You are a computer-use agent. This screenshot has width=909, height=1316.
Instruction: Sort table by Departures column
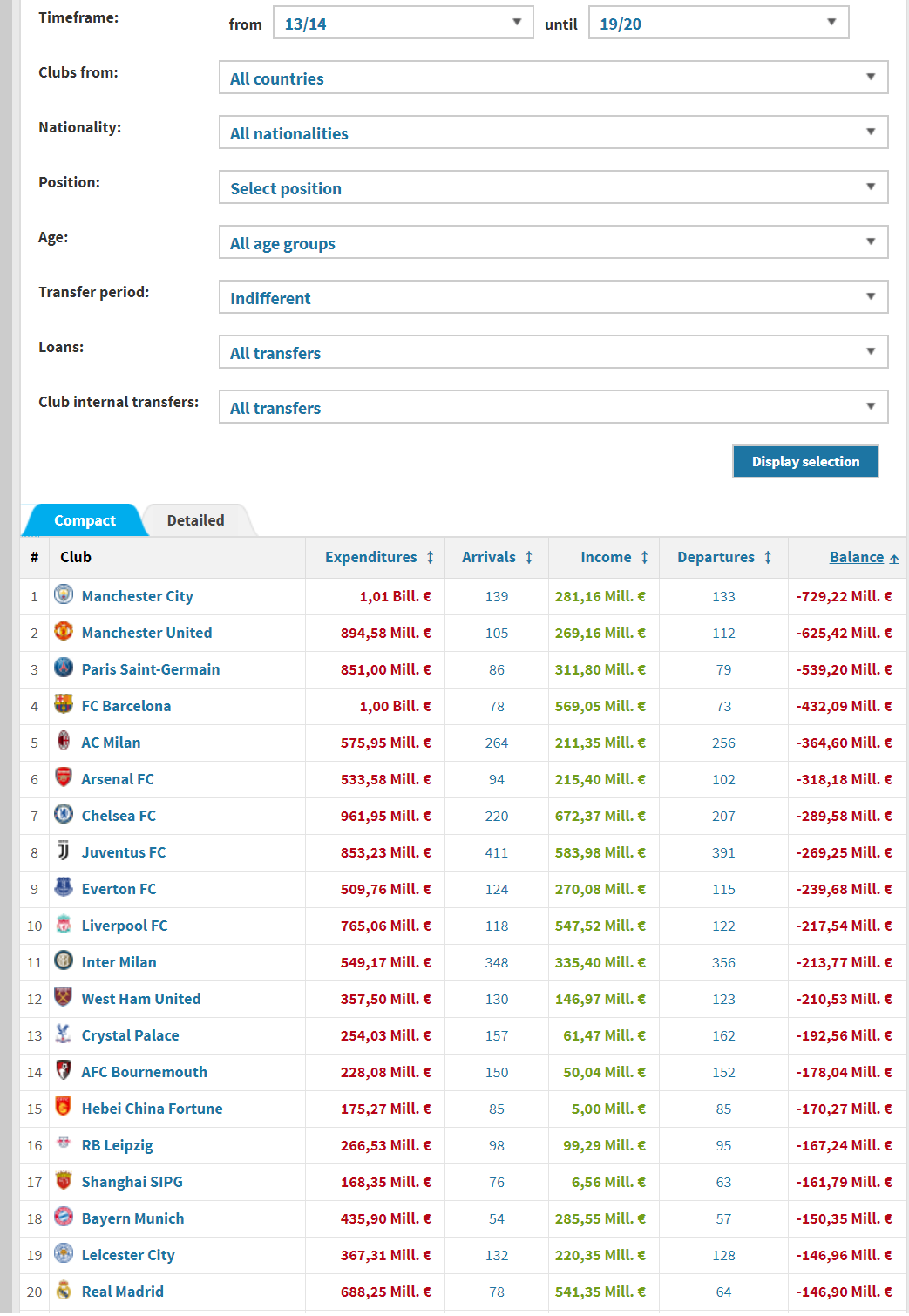(724, 557)
